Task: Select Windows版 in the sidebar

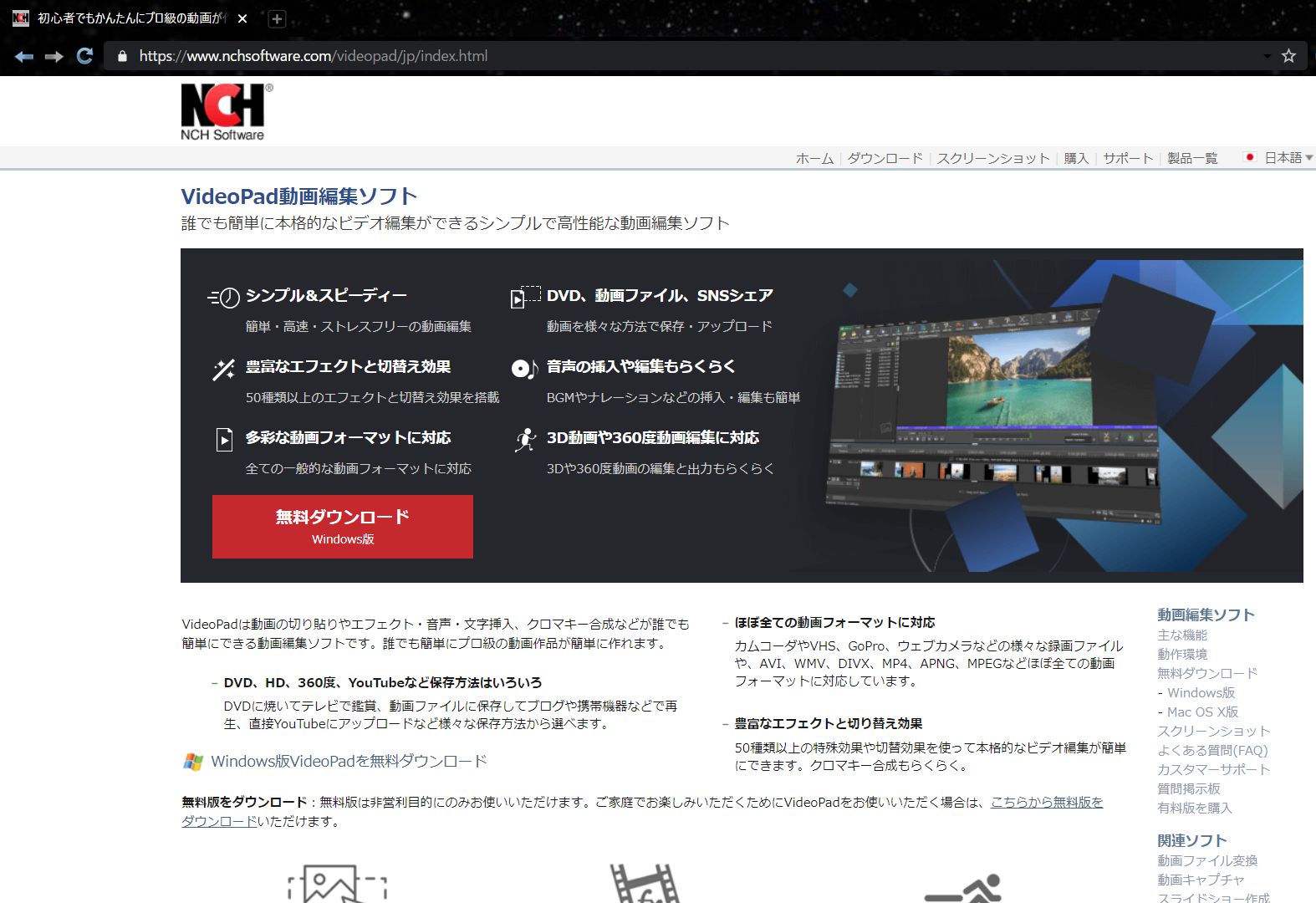Action: 1201,693
